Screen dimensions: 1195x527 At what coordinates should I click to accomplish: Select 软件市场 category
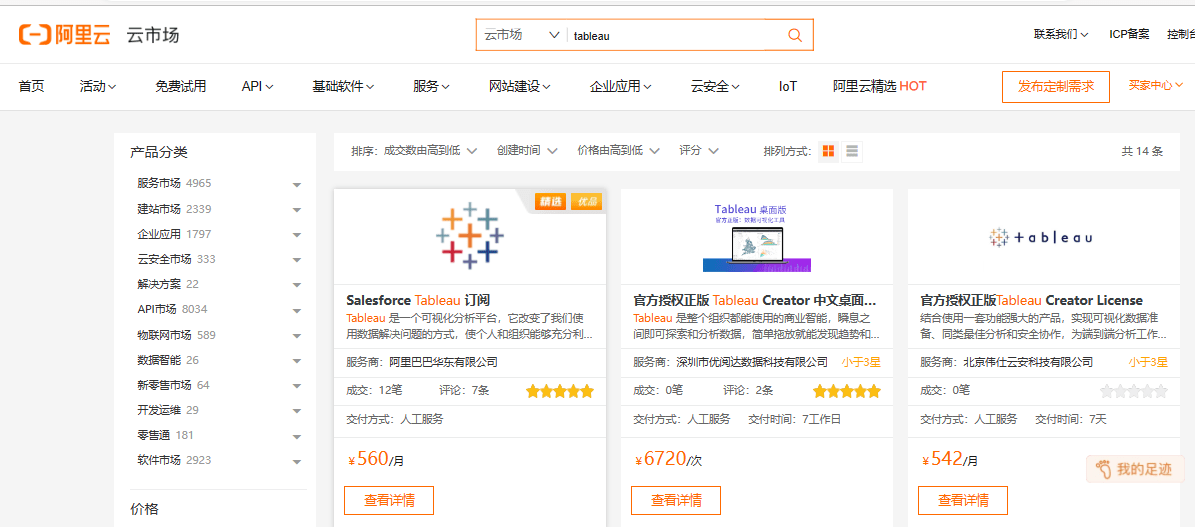click(x=159, y=460)
